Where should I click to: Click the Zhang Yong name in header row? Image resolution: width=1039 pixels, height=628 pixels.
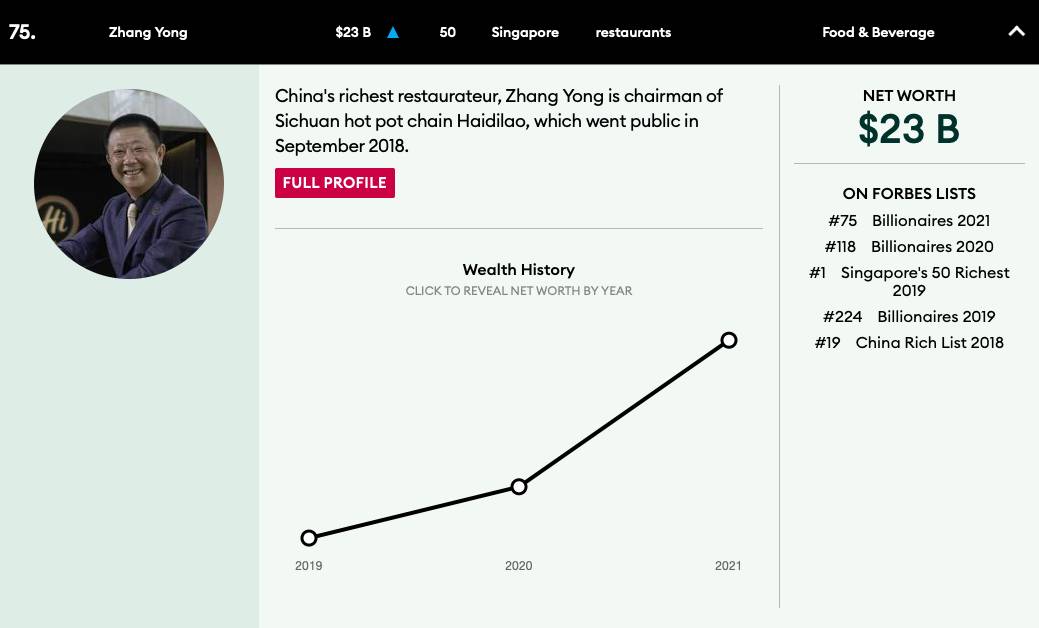148,32
